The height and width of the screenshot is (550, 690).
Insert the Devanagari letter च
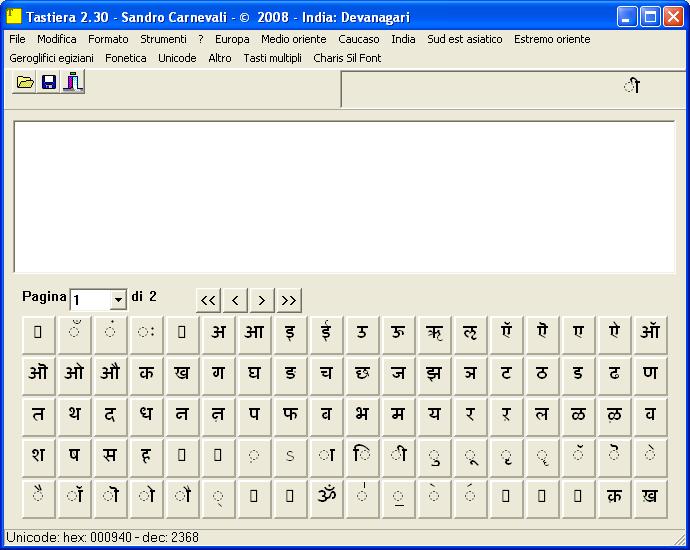coord(327,376)
